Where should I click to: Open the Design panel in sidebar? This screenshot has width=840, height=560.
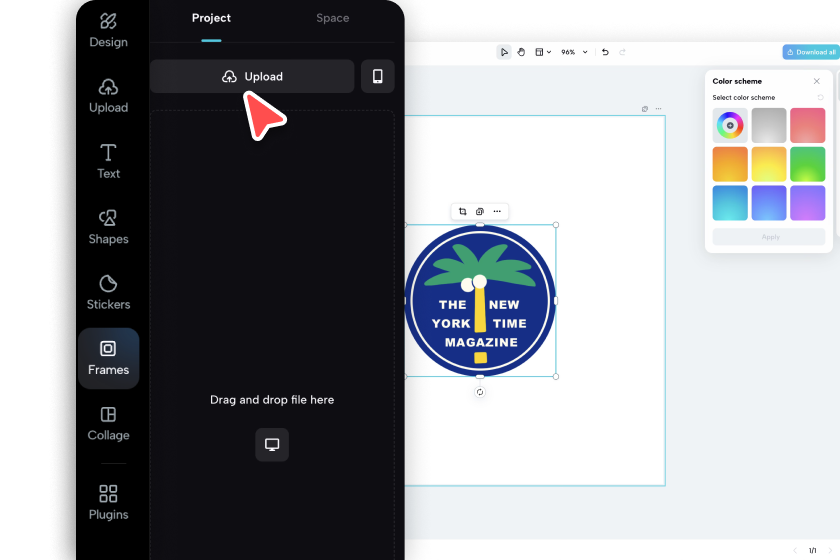[108, 31]
